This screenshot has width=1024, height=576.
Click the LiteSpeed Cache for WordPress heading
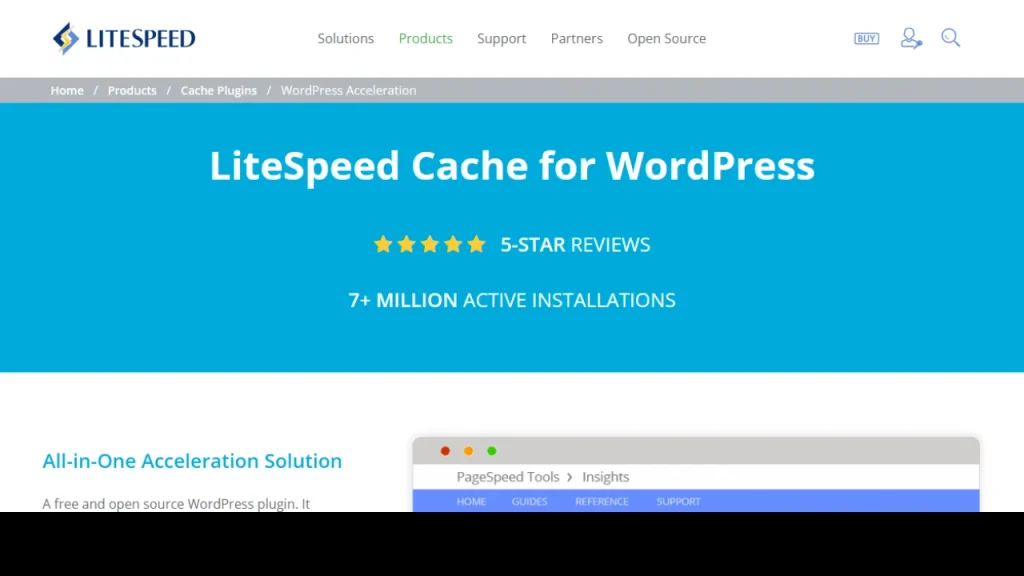(512, 165)
